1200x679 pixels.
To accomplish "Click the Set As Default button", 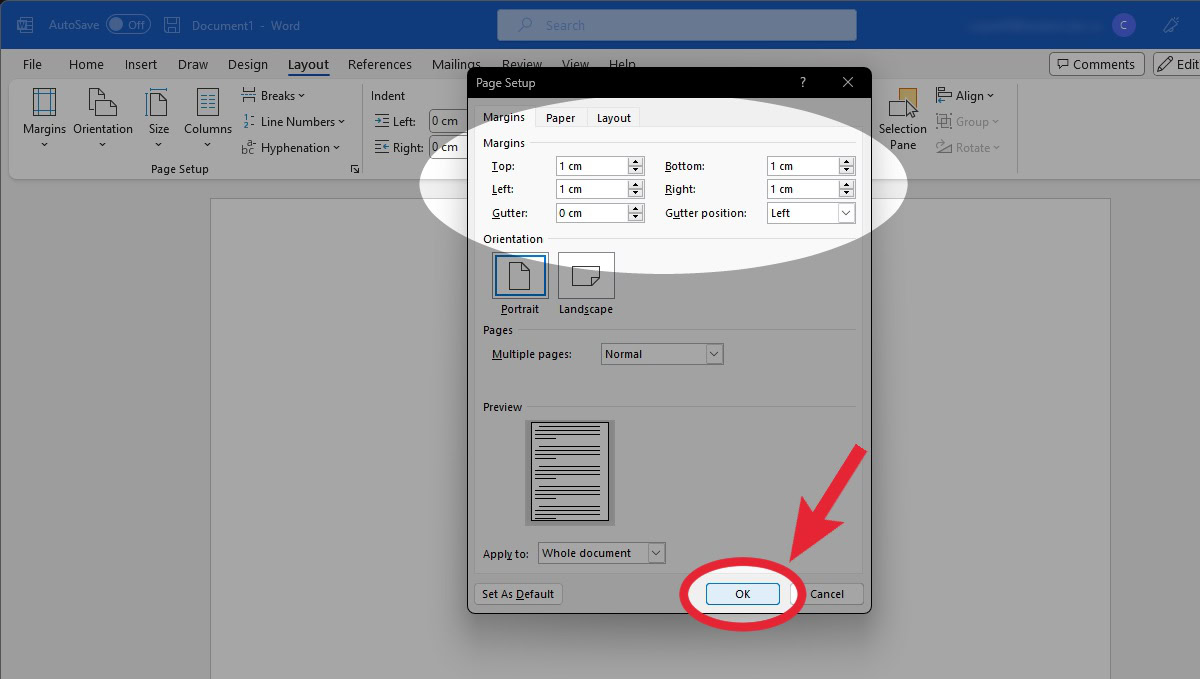I will (x=517, y=594).
